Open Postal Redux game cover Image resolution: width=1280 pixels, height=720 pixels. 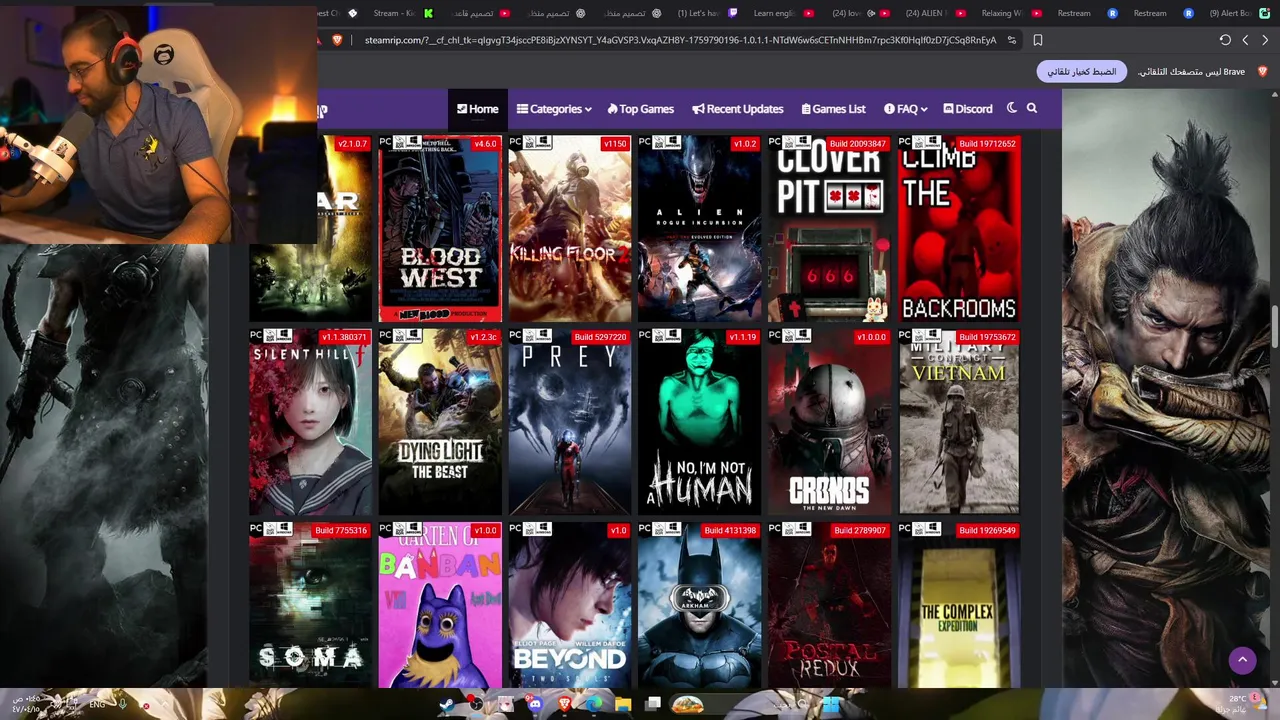830,605
